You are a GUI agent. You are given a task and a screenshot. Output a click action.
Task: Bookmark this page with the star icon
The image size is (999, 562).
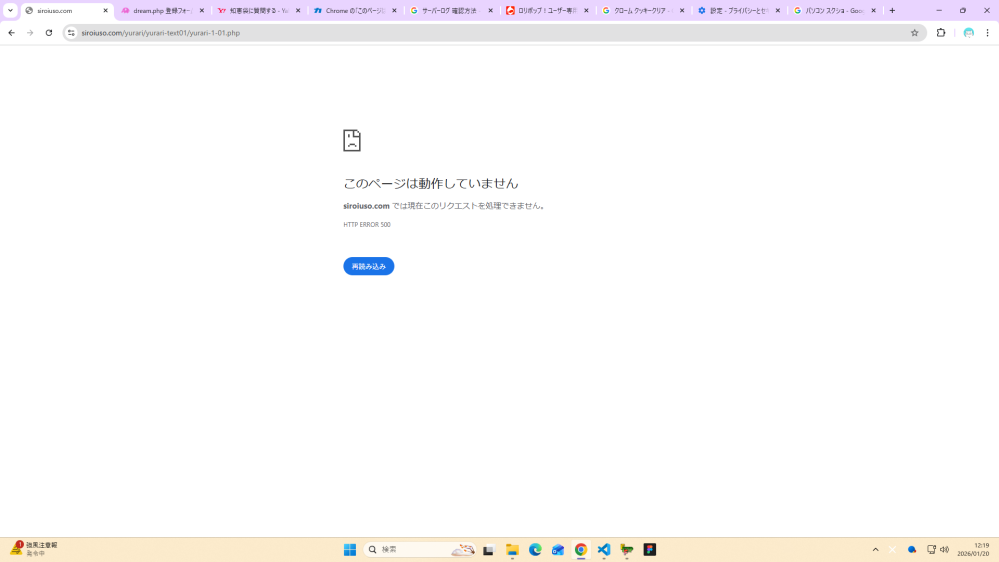pyautogui.click(x=914, y=32)
